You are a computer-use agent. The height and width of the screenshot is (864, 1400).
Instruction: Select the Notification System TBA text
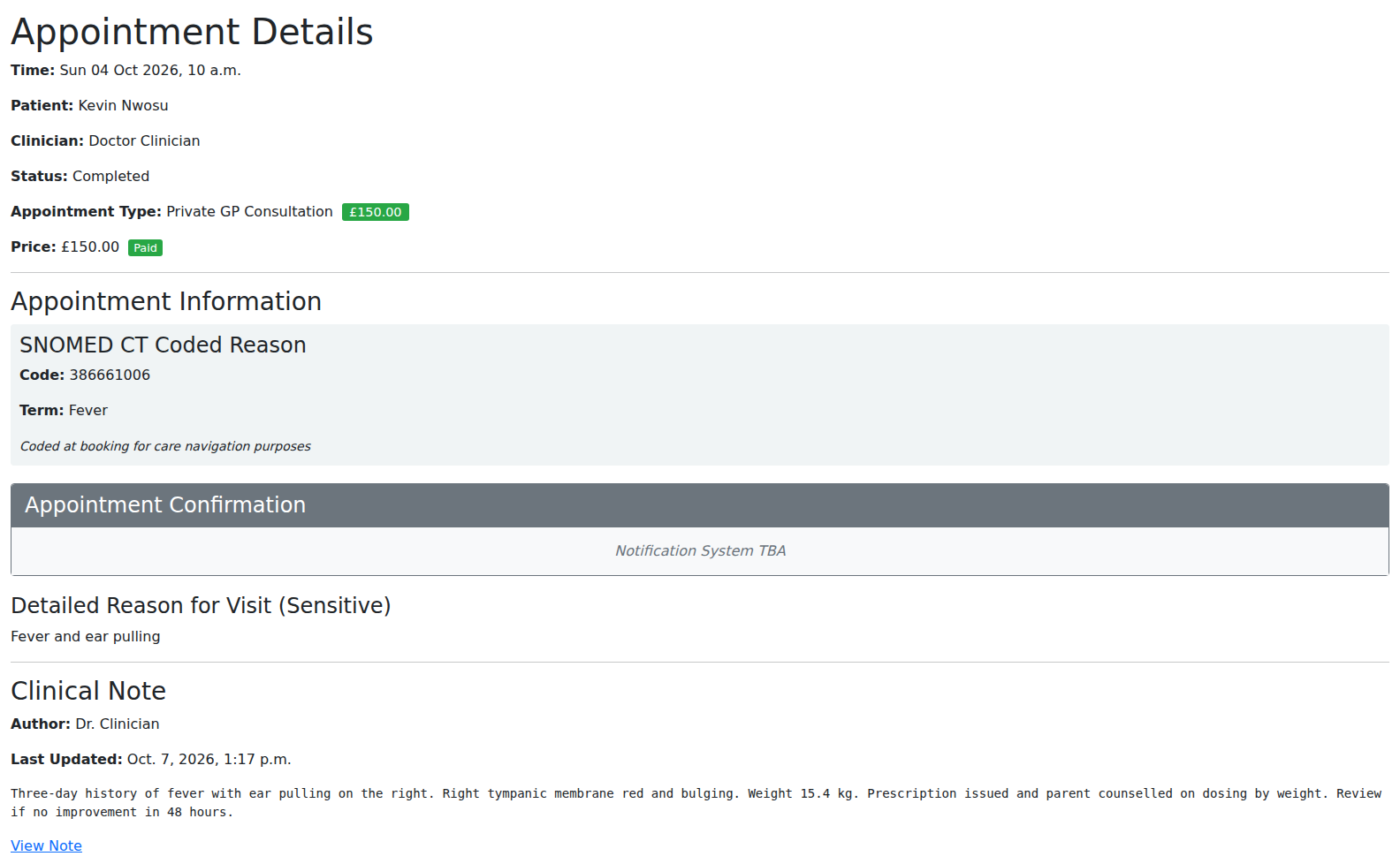coord(700,551)
